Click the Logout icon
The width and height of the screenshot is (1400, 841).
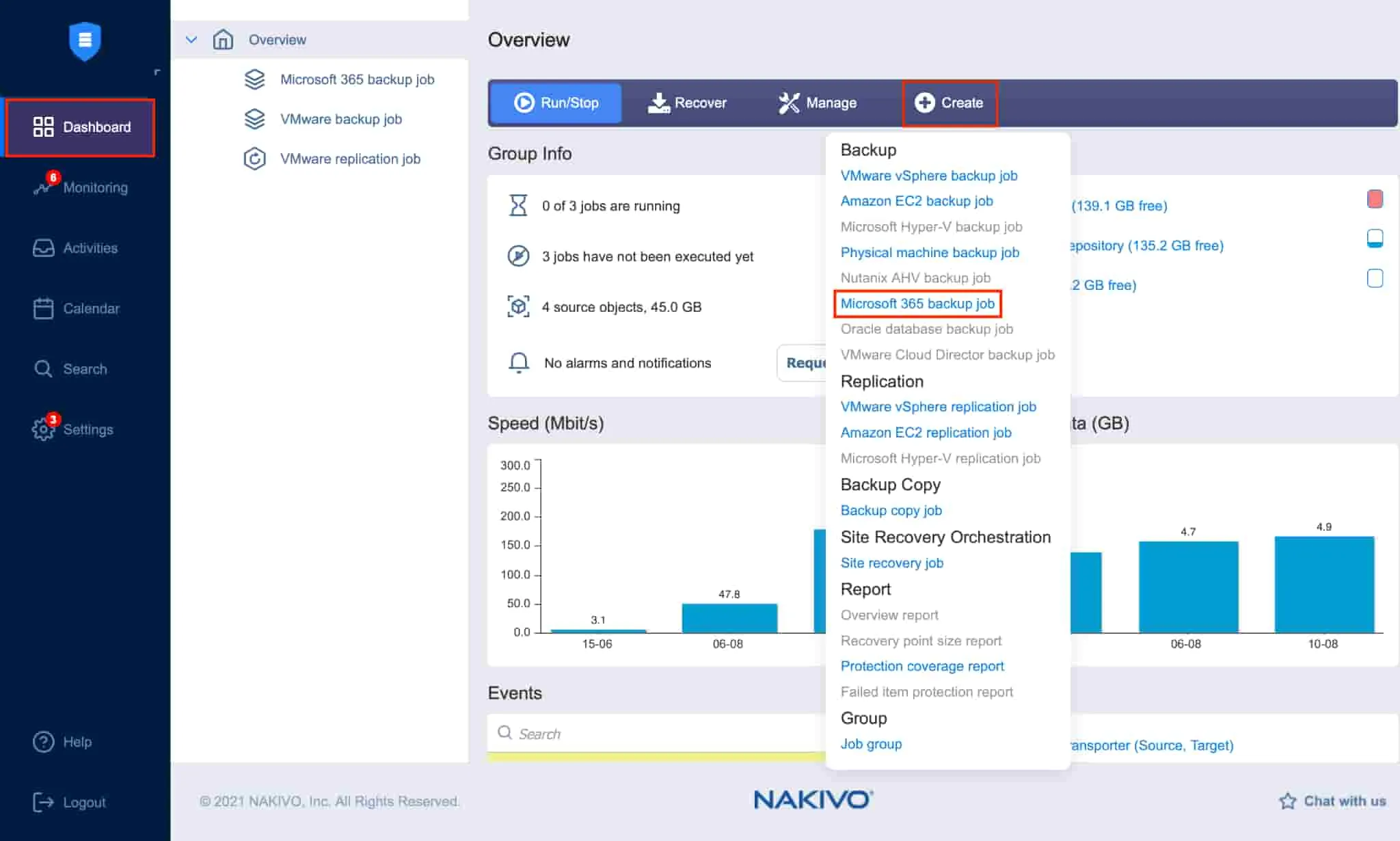(x=43, y=802)
